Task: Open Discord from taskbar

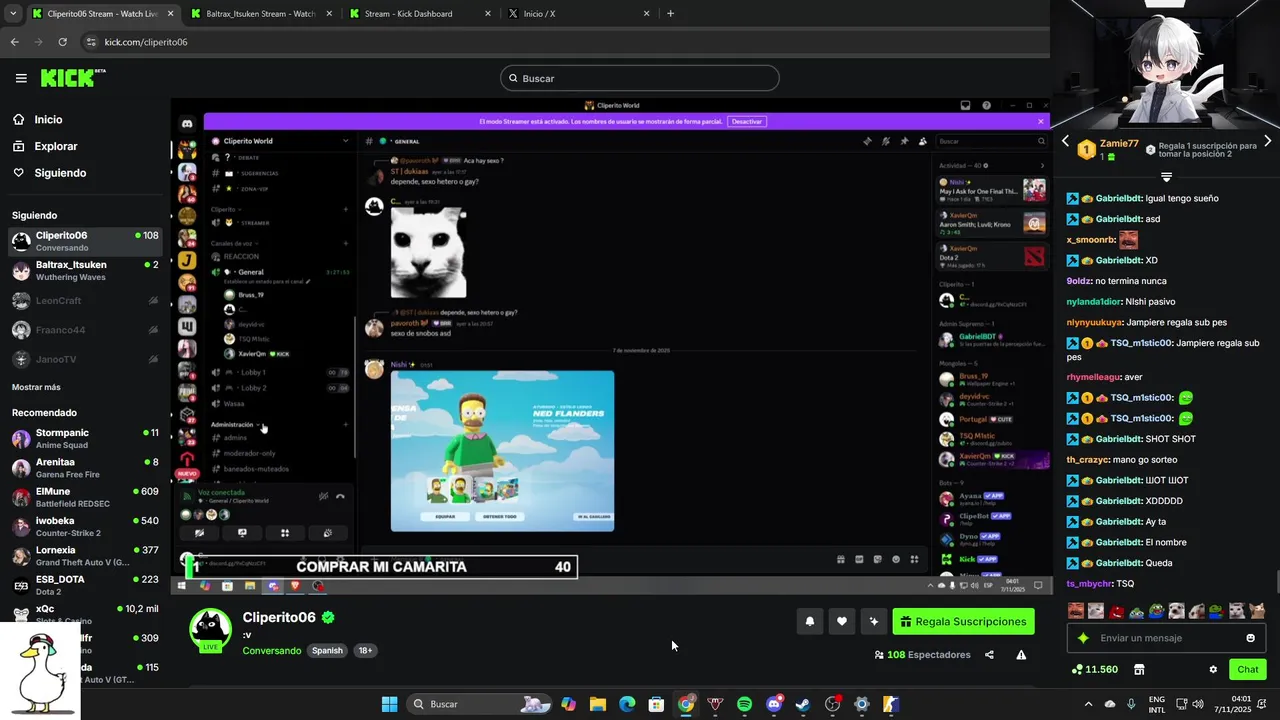Action: (x=774, y=704)
